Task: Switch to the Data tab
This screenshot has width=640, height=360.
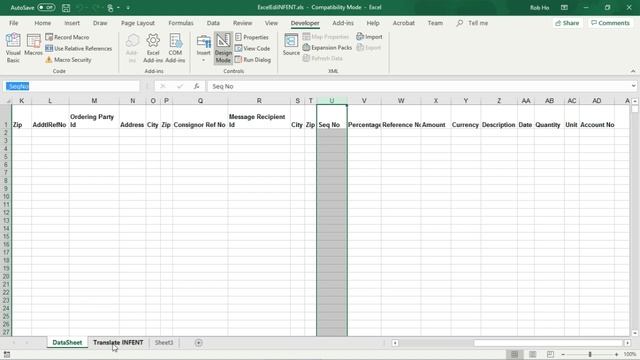Action: [213, 23]
